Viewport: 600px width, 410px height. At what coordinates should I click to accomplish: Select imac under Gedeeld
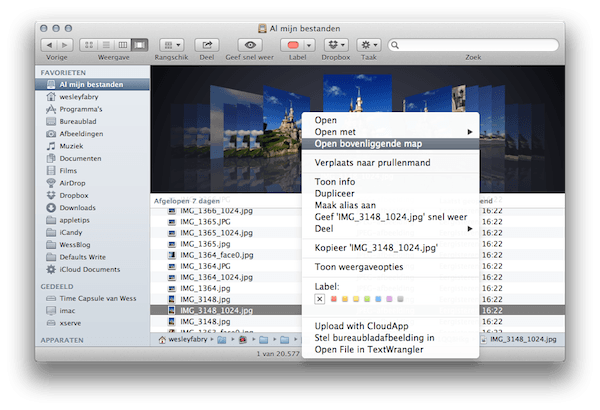(92, 310)
